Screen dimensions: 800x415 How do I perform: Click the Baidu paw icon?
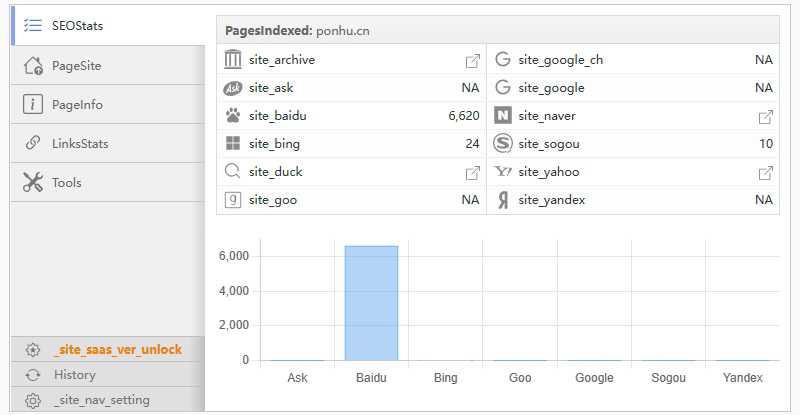coord(233,116)
